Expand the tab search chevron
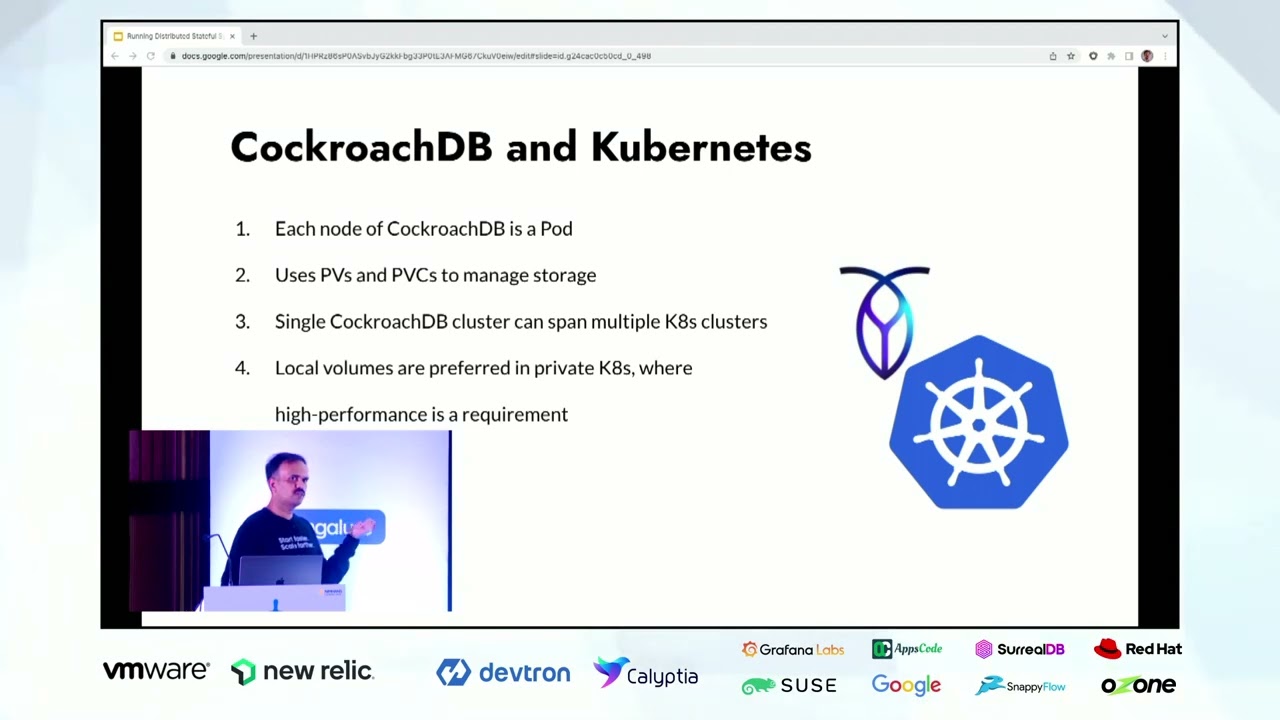 tap(1164, 36)
